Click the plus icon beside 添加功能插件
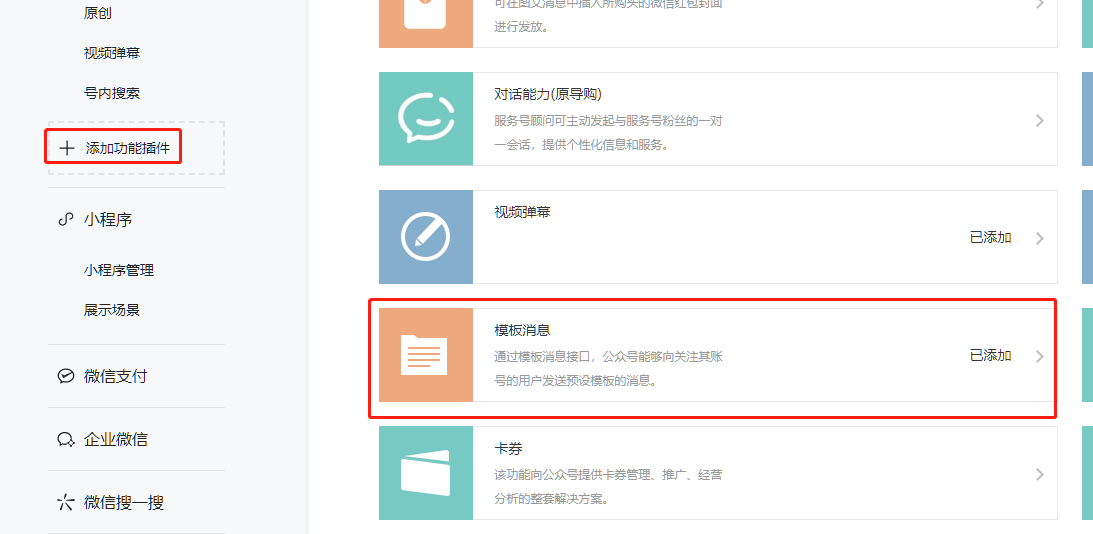Viewport: 1093px width, 534px height. click(67, 148)
